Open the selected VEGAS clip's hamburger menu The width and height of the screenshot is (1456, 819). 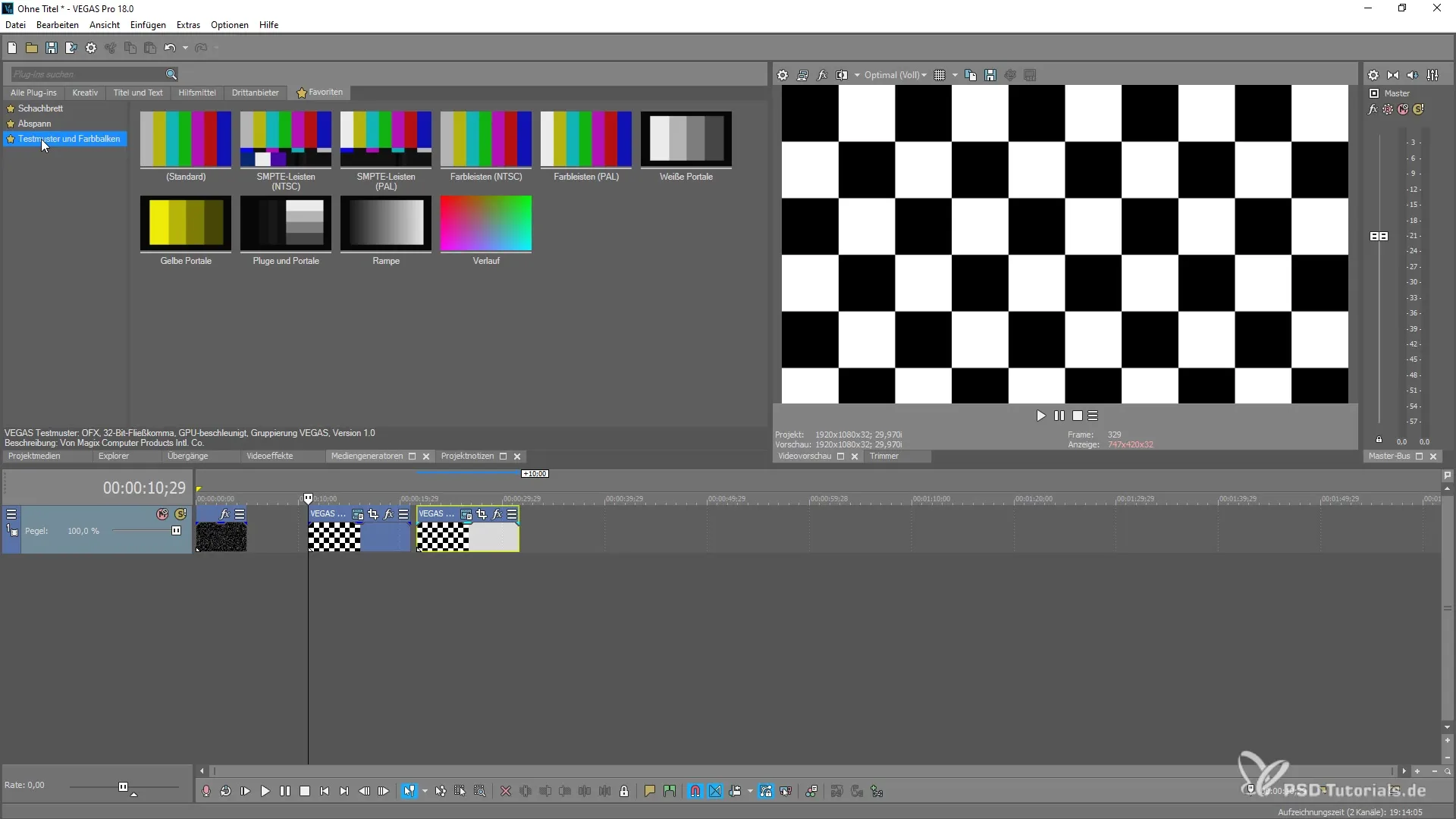[512, 514]
